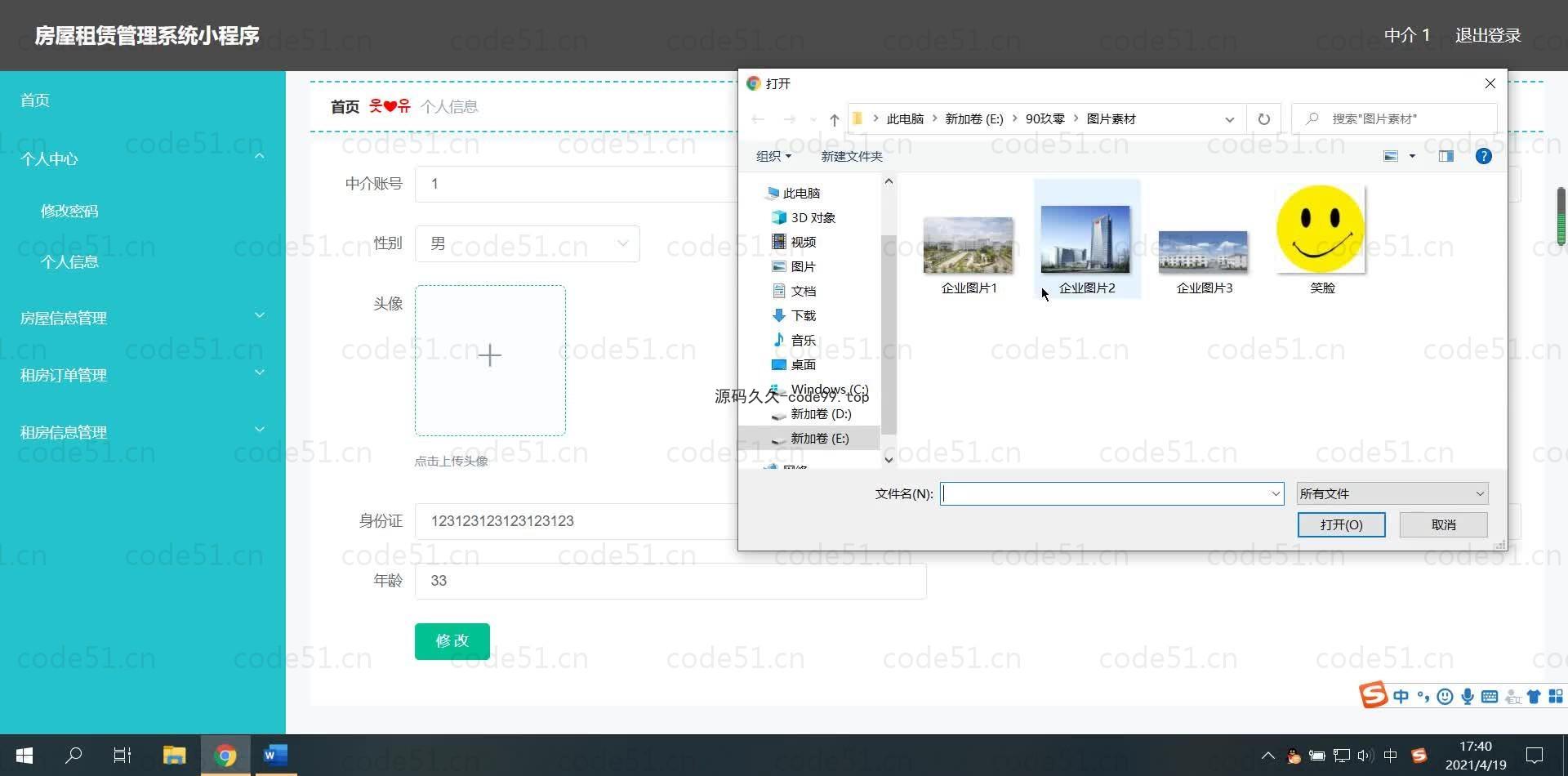Expand 租房信息管理 sidebar section
The height and width of the screenshot is (776, 1568).
tap(259, 430)
